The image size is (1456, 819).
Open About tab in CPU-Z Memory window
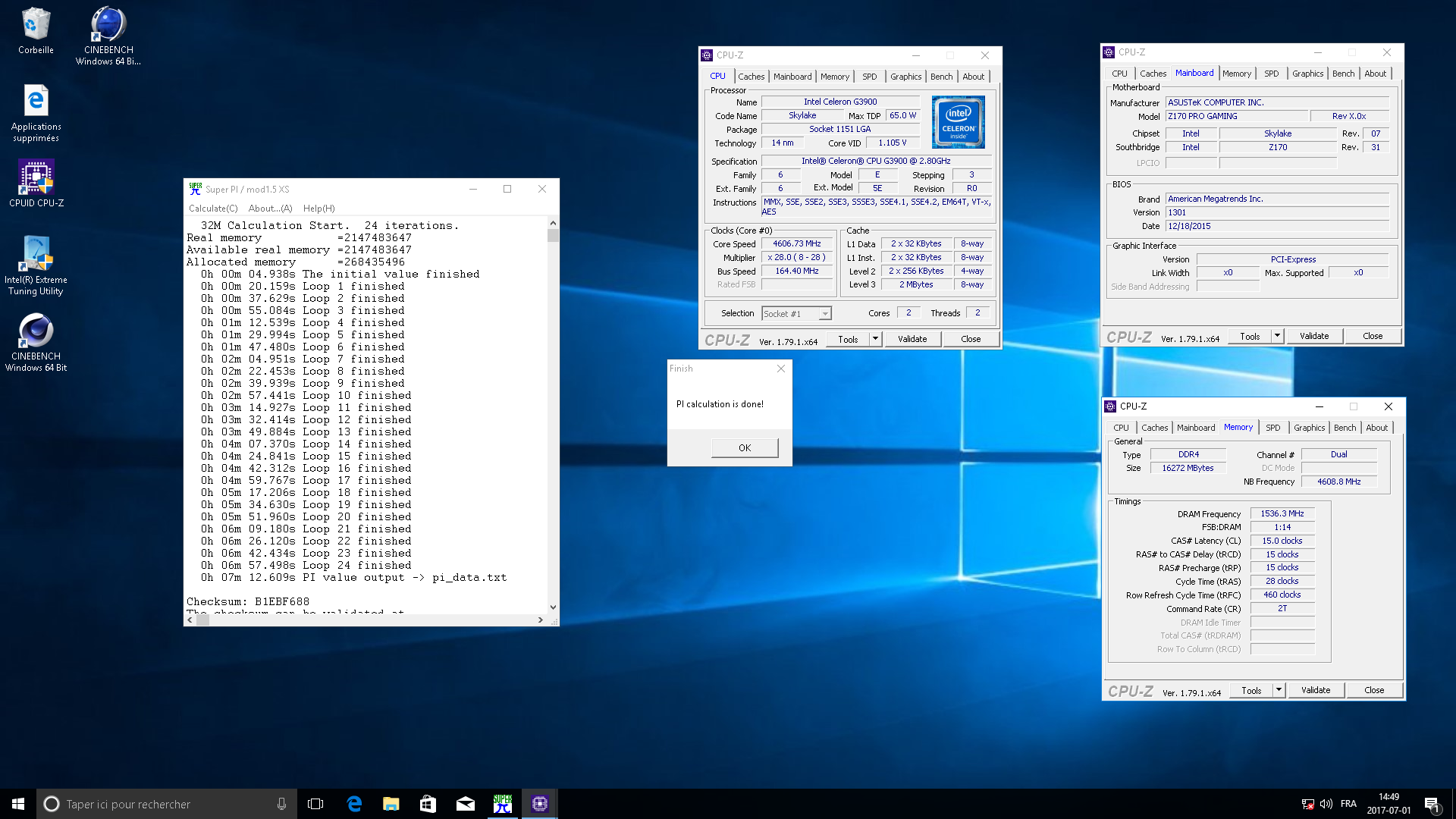pyautogui.click(x=1376, y=428)
